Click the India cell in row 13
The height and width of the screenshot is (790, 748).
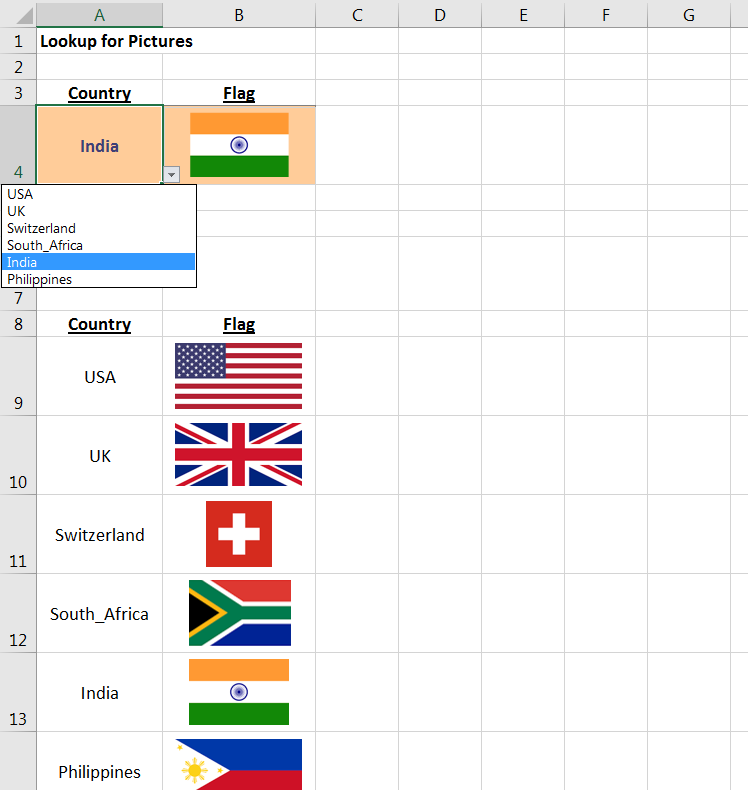tap(99, 693)
